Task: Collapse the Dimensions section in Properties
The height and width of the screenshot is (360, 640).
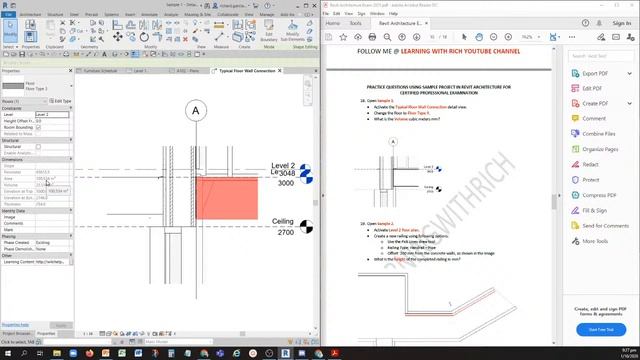Action: [71, 159]
